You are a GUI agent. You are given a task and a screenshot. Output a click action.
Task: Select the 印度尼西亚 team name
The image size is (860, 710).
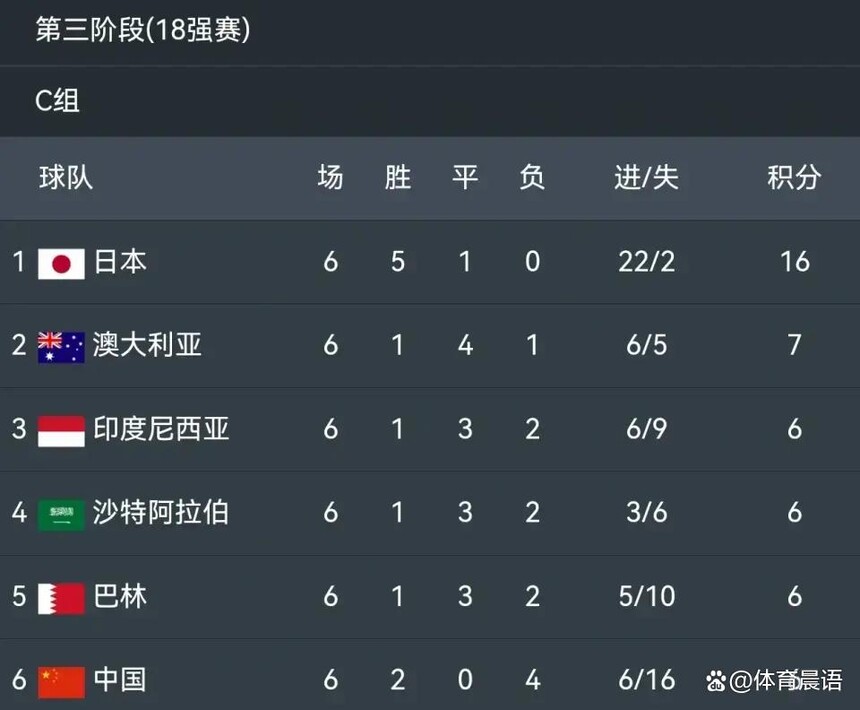coord(161,429)
